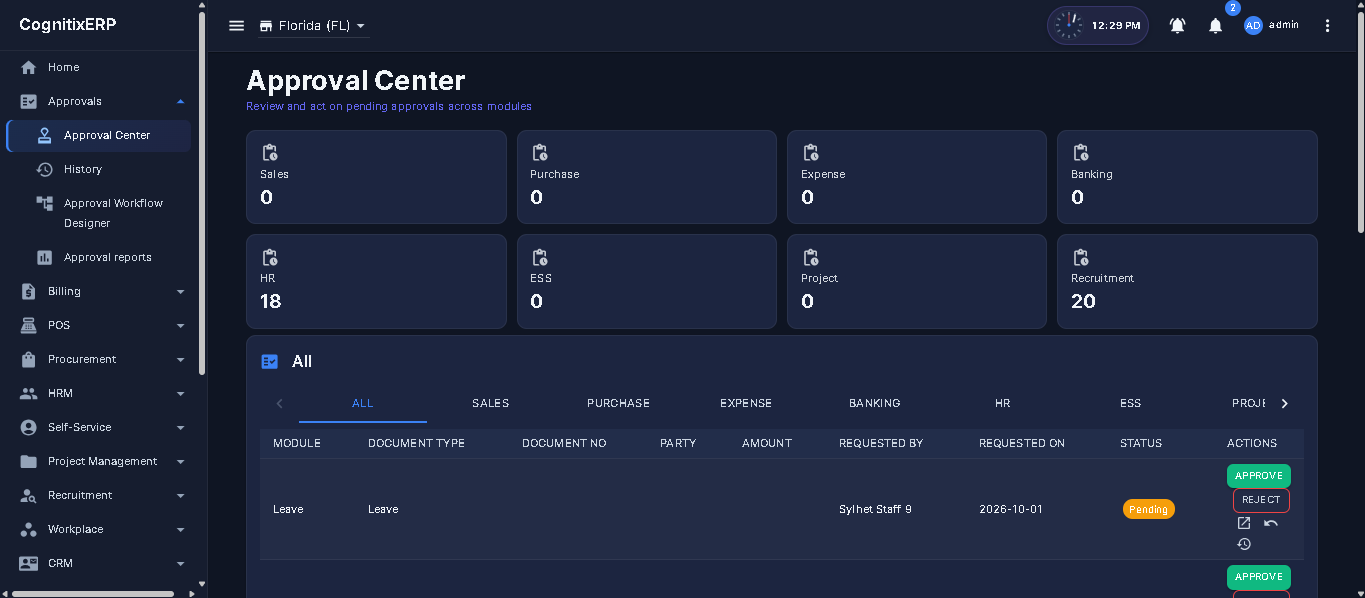
Task: Click the AMOUNT column header
Action: click(767, 443)
